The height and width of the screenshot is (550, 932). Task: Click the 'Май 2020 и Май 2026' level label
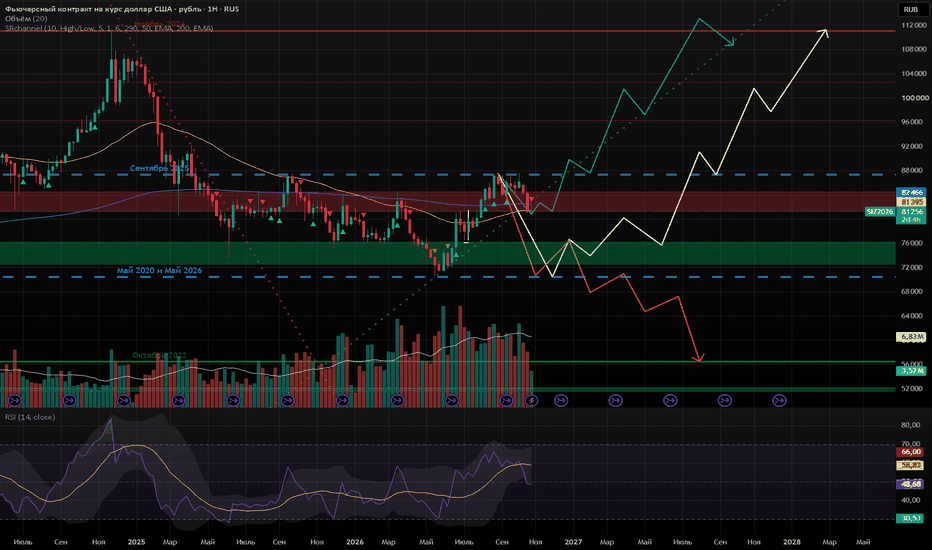click(x=159, y=270)
